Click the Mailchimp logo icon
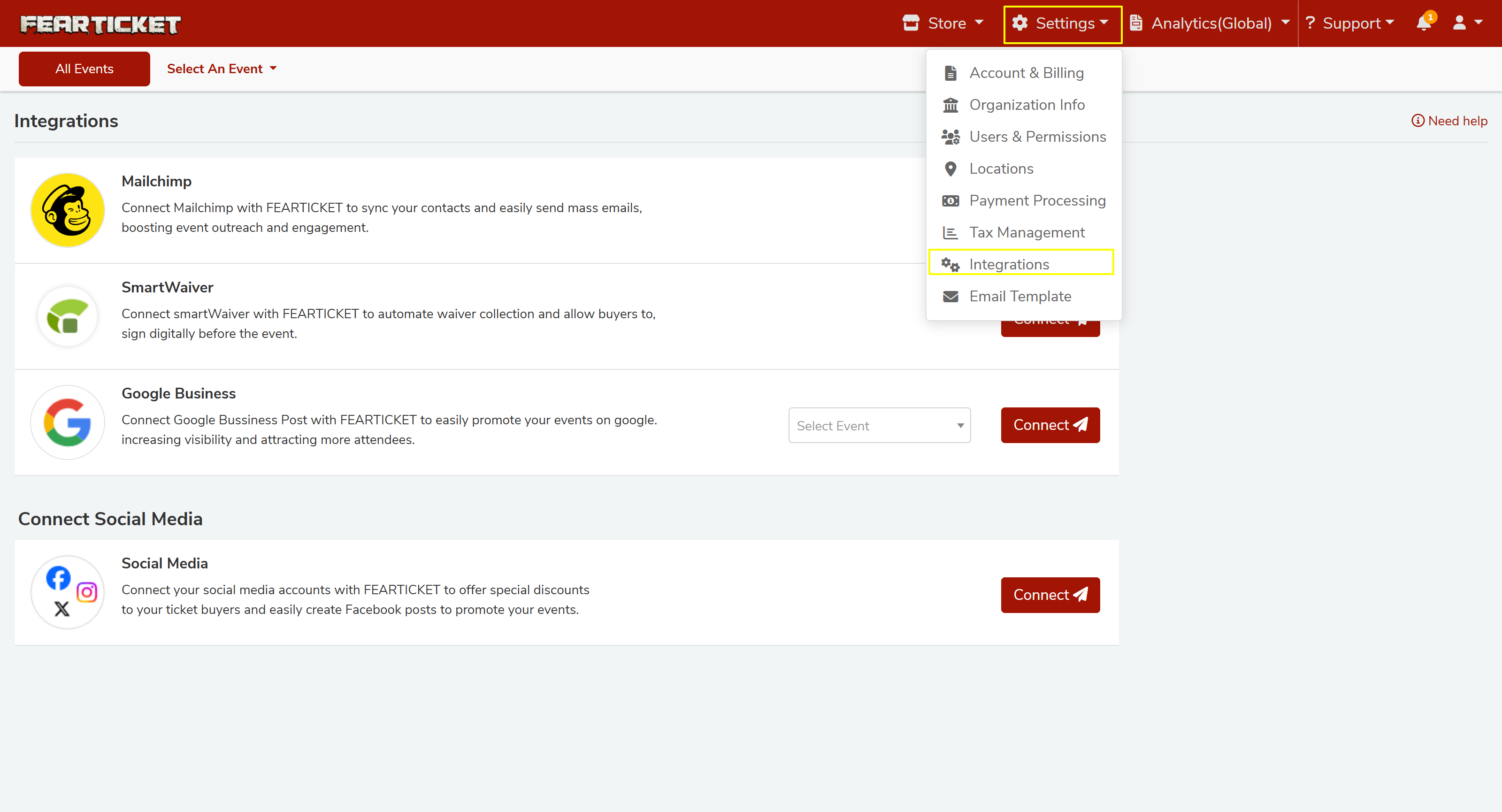The height and width of the screenshot is (812, 1502). point(68,210)
